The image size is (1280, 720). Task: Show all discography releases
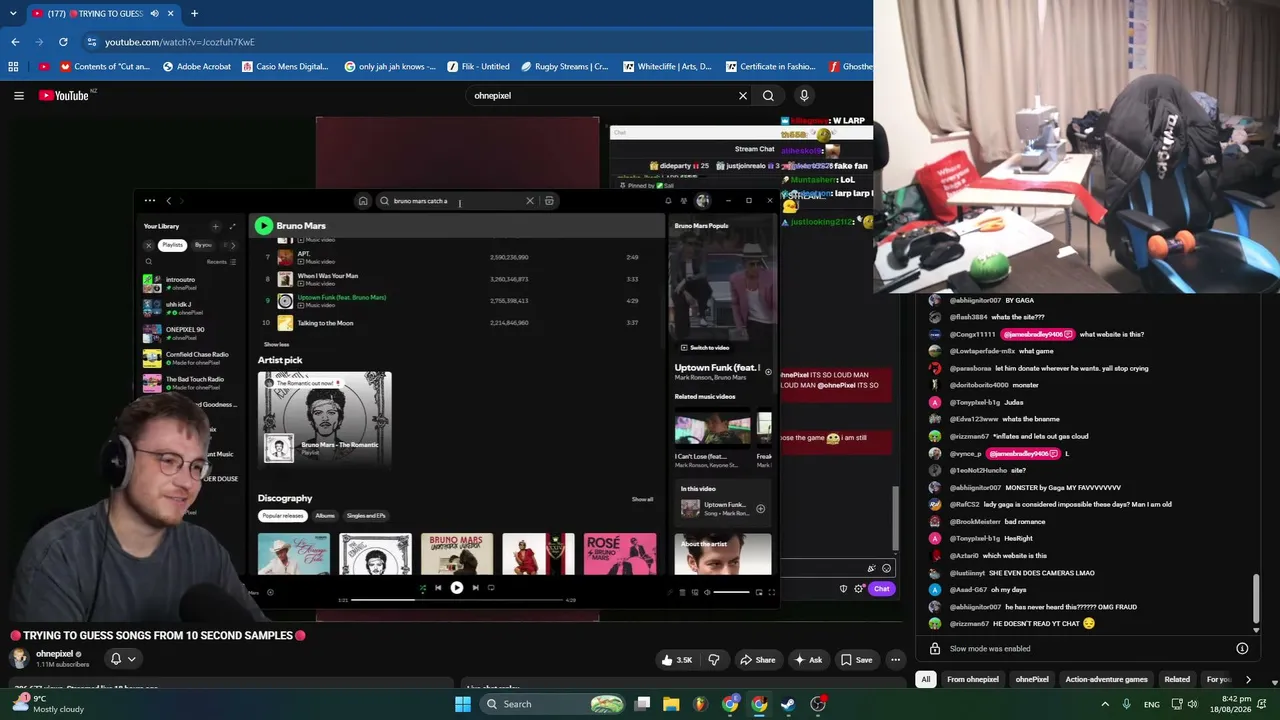[642, 499]
